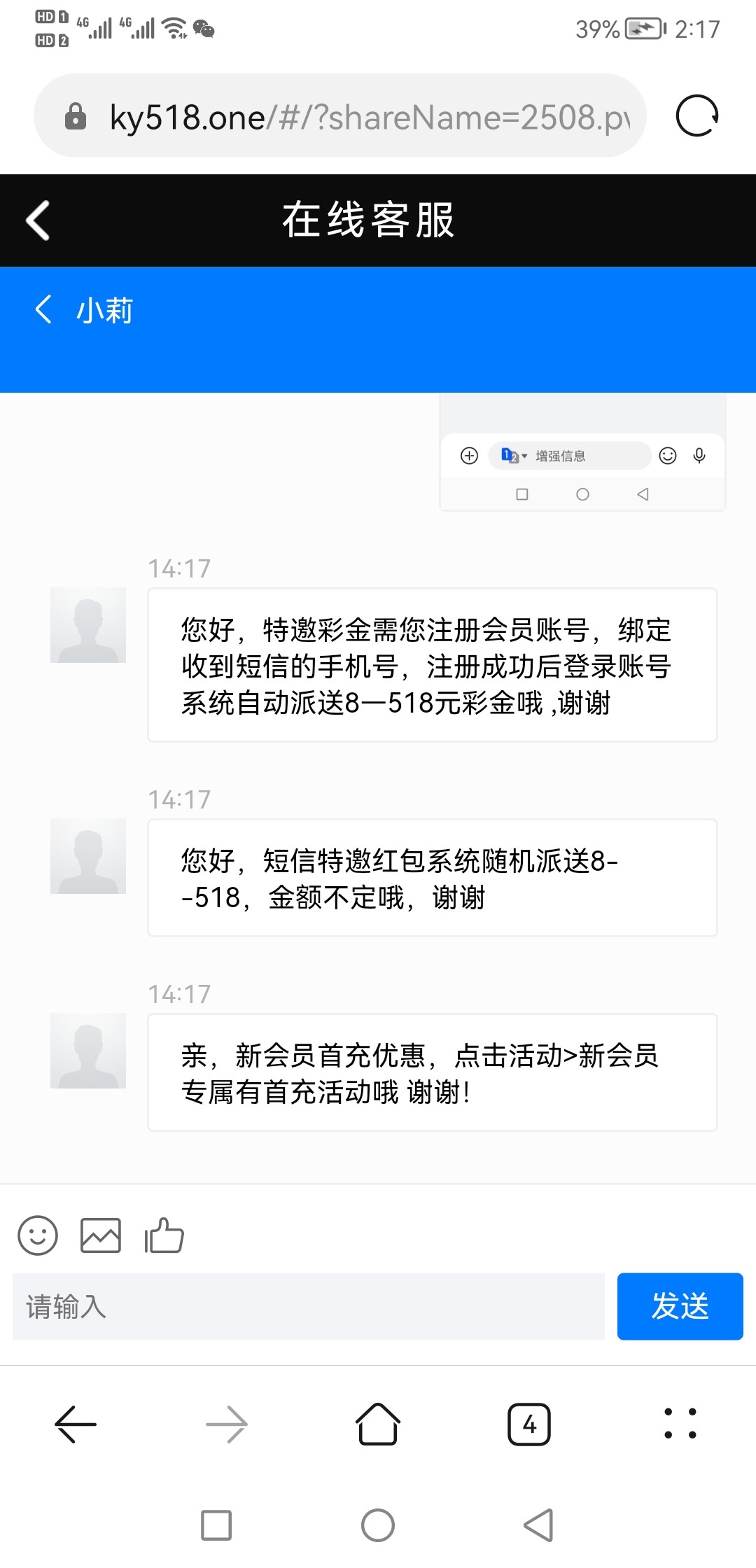Tap the Android recent apps square button
The image size is (756, 1568).
(x=216, y=1525)
